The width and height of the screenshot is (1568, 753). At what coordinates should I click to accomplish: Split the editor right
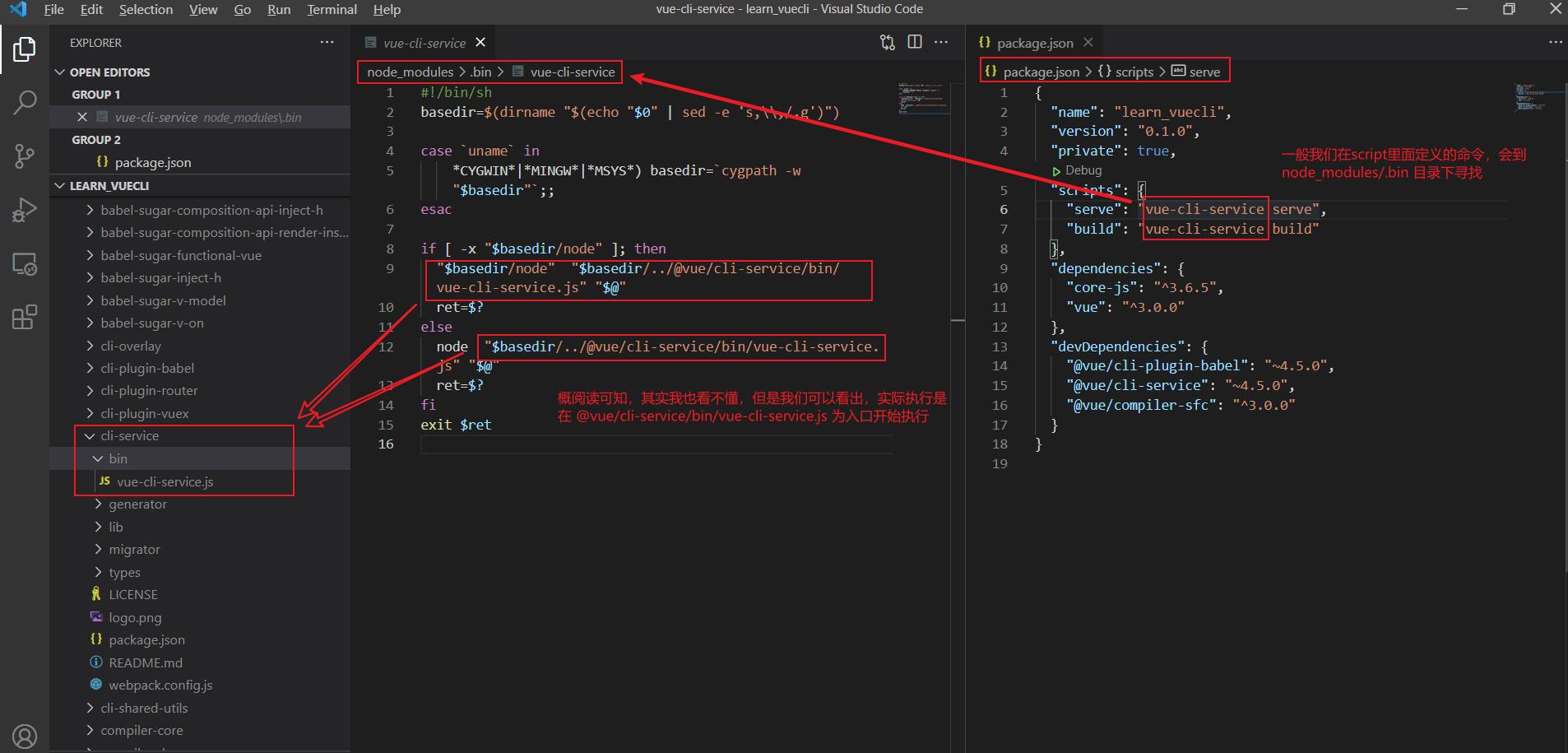[x=915, y=42]
